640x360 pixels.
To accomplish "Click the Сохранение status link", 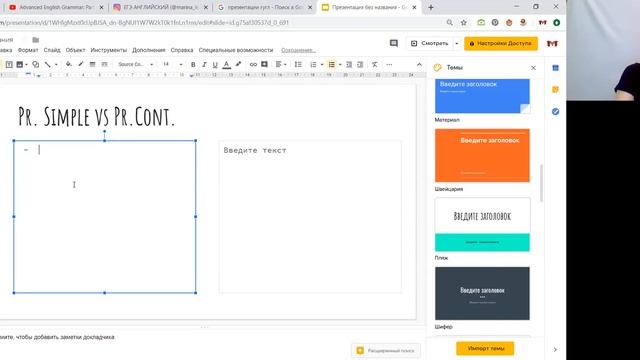I will pyautogui.click(x=298, y=50).
